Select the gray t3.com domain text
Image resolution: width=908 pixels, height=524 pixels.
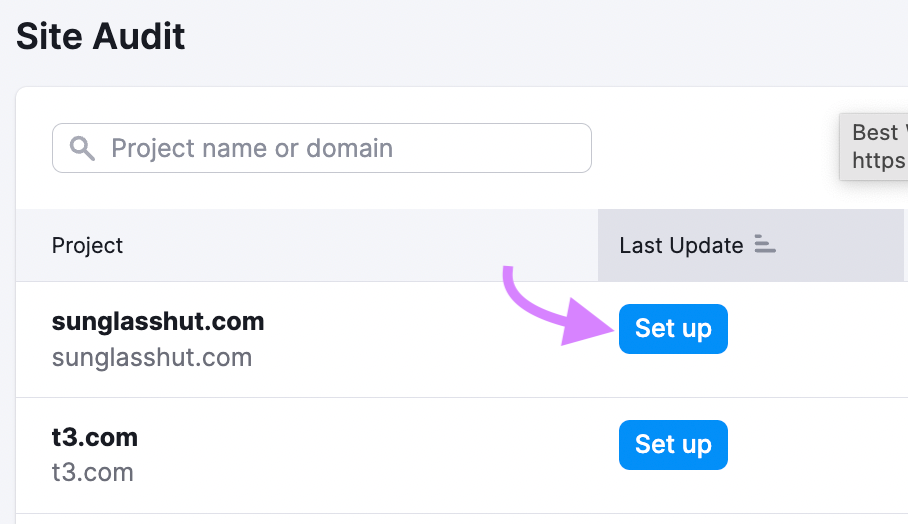coord(92,472)
